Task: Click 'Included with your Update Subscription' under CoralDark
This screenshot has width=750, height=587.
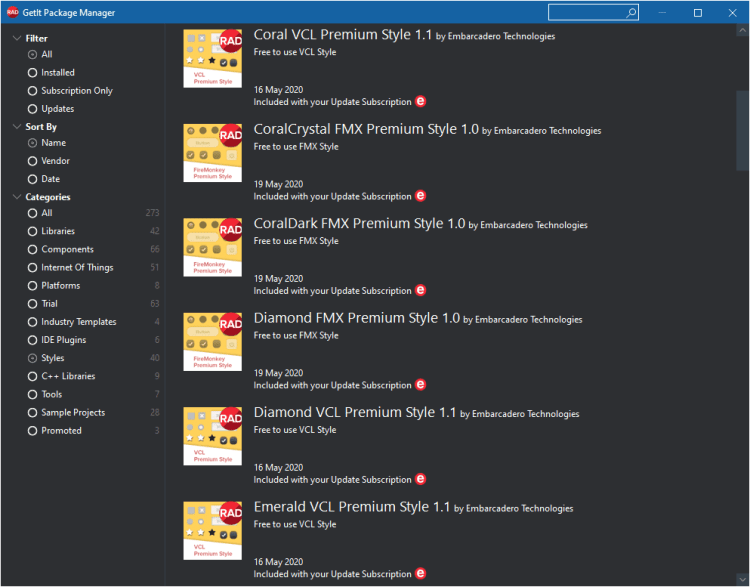Action: tap(332, 291)
